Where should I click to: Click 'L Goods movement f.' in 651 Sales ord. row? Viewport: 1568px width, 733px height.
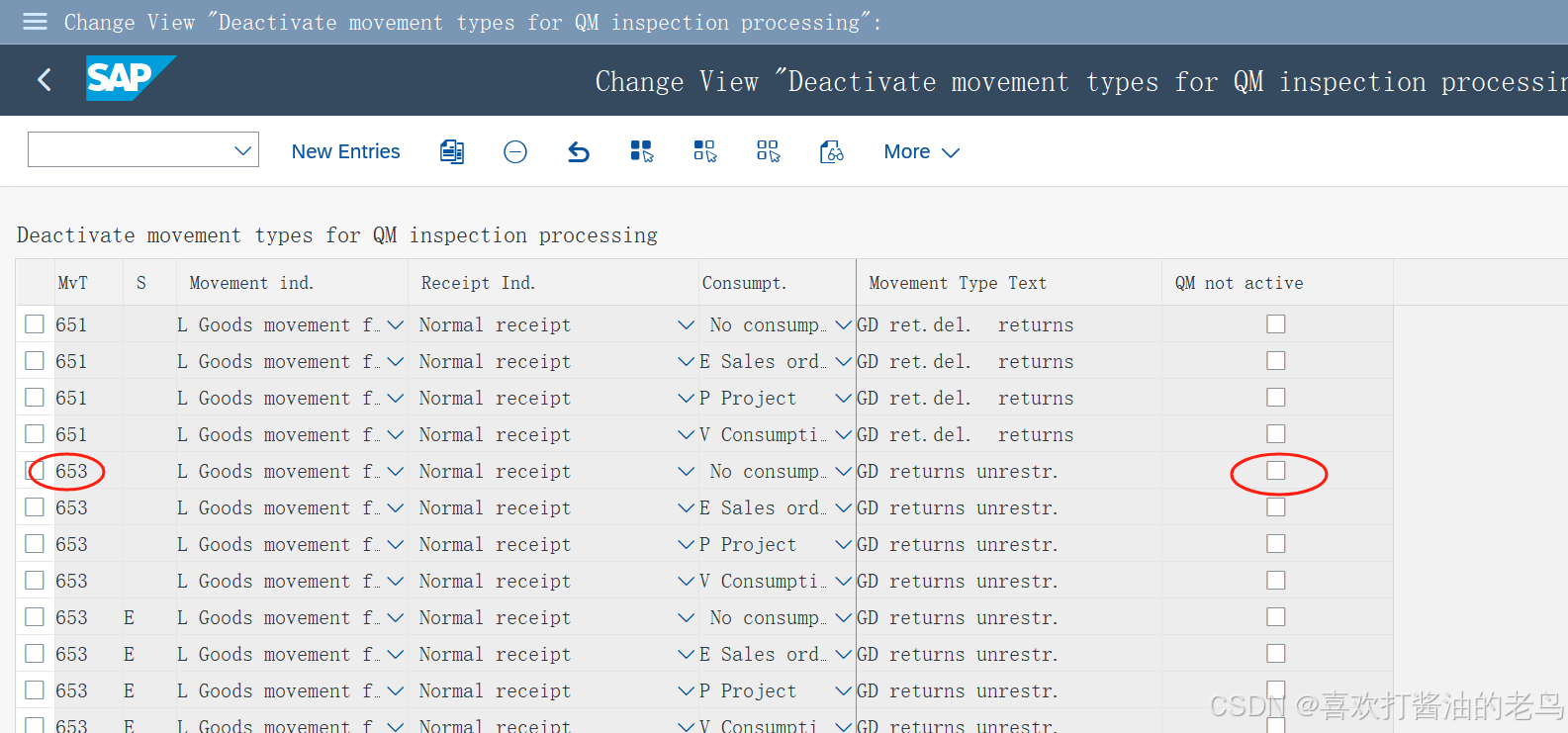click(x=278, y=361)
